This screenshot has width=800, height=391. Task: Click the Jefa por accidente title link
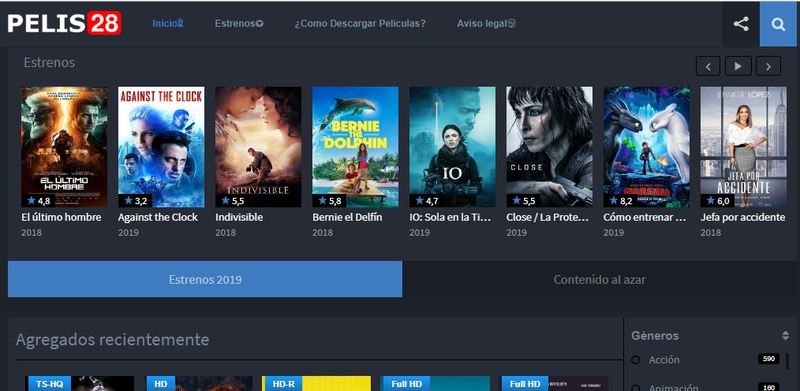[742, 217]
